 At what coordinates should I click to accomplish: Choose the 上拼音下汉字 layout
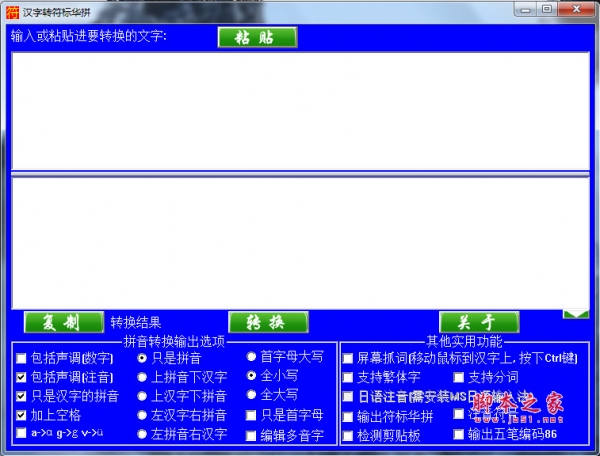click(142, 377)
